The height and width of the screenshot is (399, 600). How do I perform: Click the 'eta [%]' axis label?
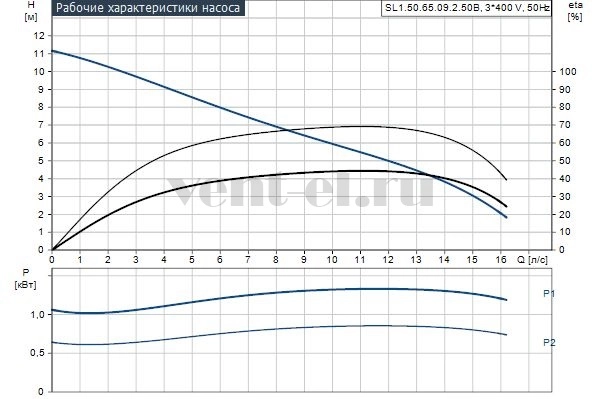575,11
